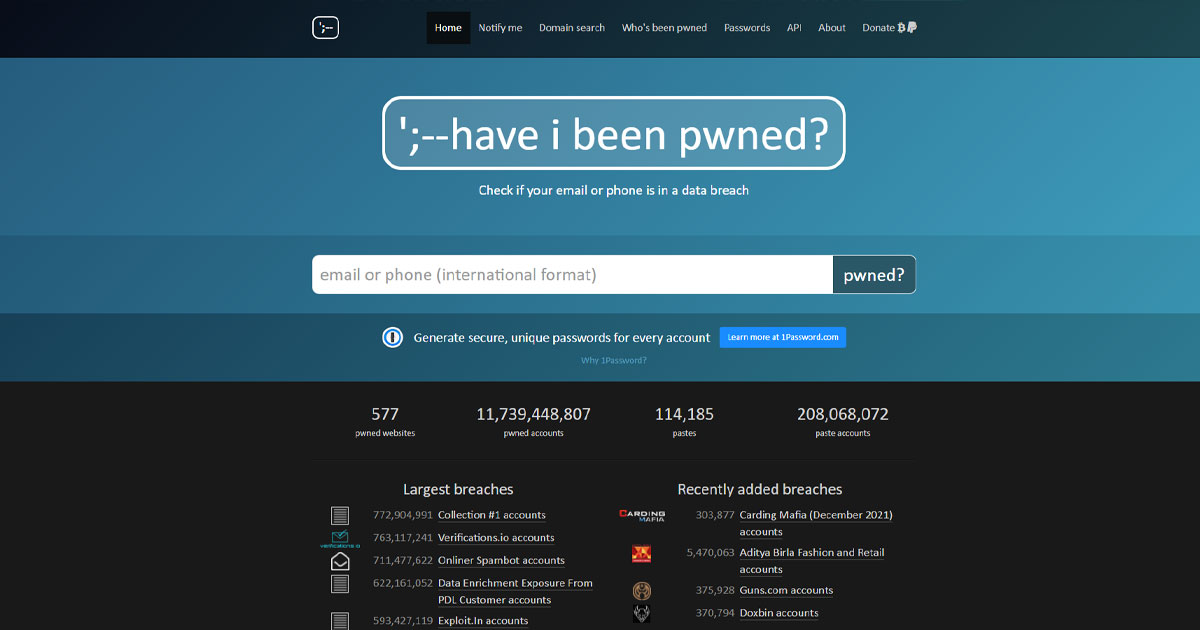
Task: Click the Recently added breaches heading
Action: pyautogui.click(x=760, y=490)
